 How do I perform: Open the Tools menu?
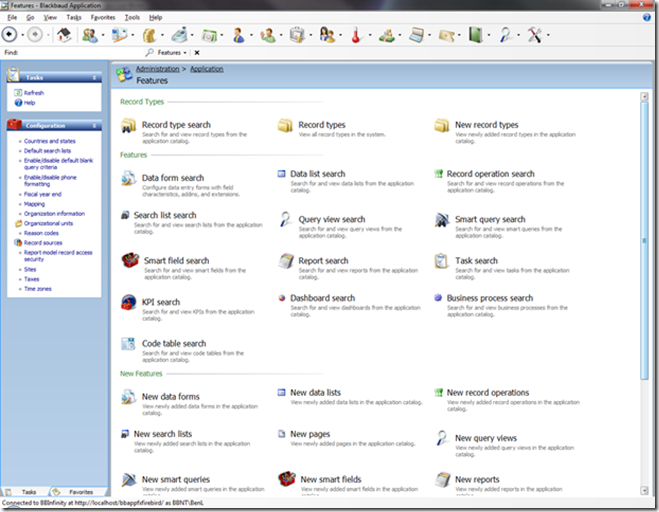132,18
